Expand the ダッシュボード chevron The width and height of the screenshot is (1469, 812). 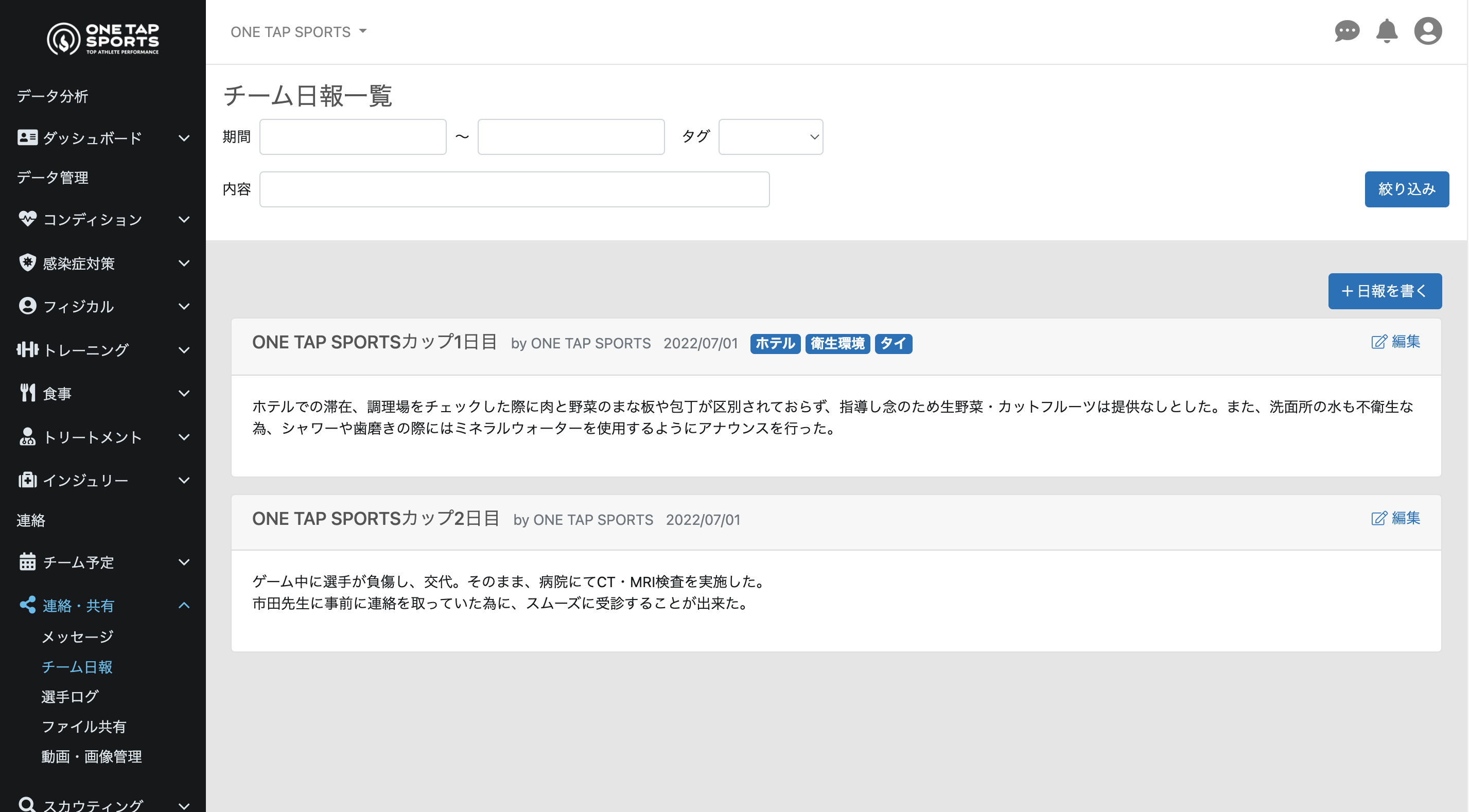[184, 137]
